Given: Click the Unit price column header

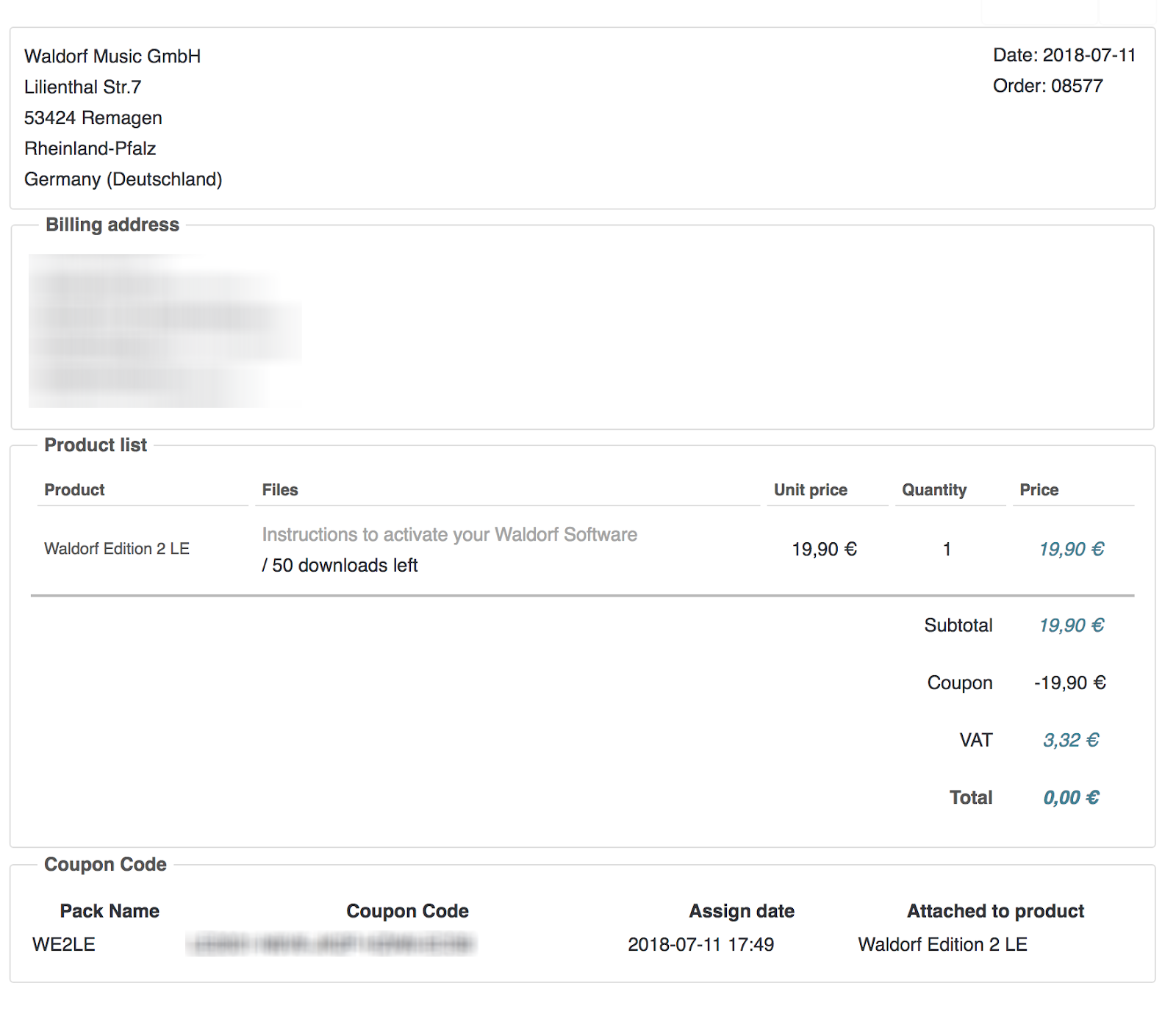Looking at the screenshot, I should pyautogui.click(x=810, y=490).
